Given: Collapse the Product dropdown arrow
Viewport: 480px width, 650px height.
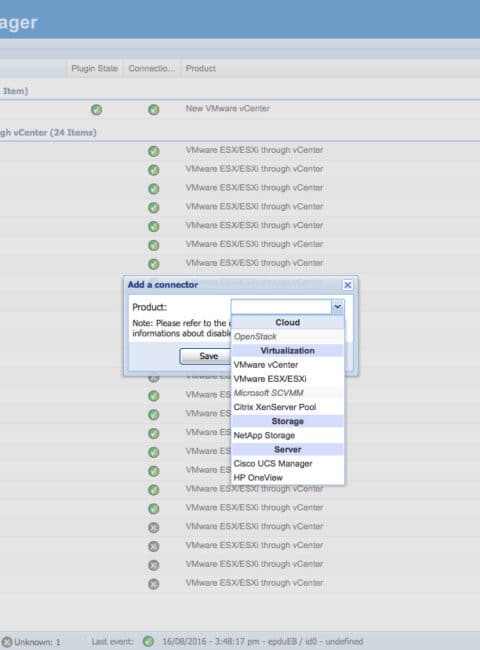Looking at the screenshot, I should (337, 307).
